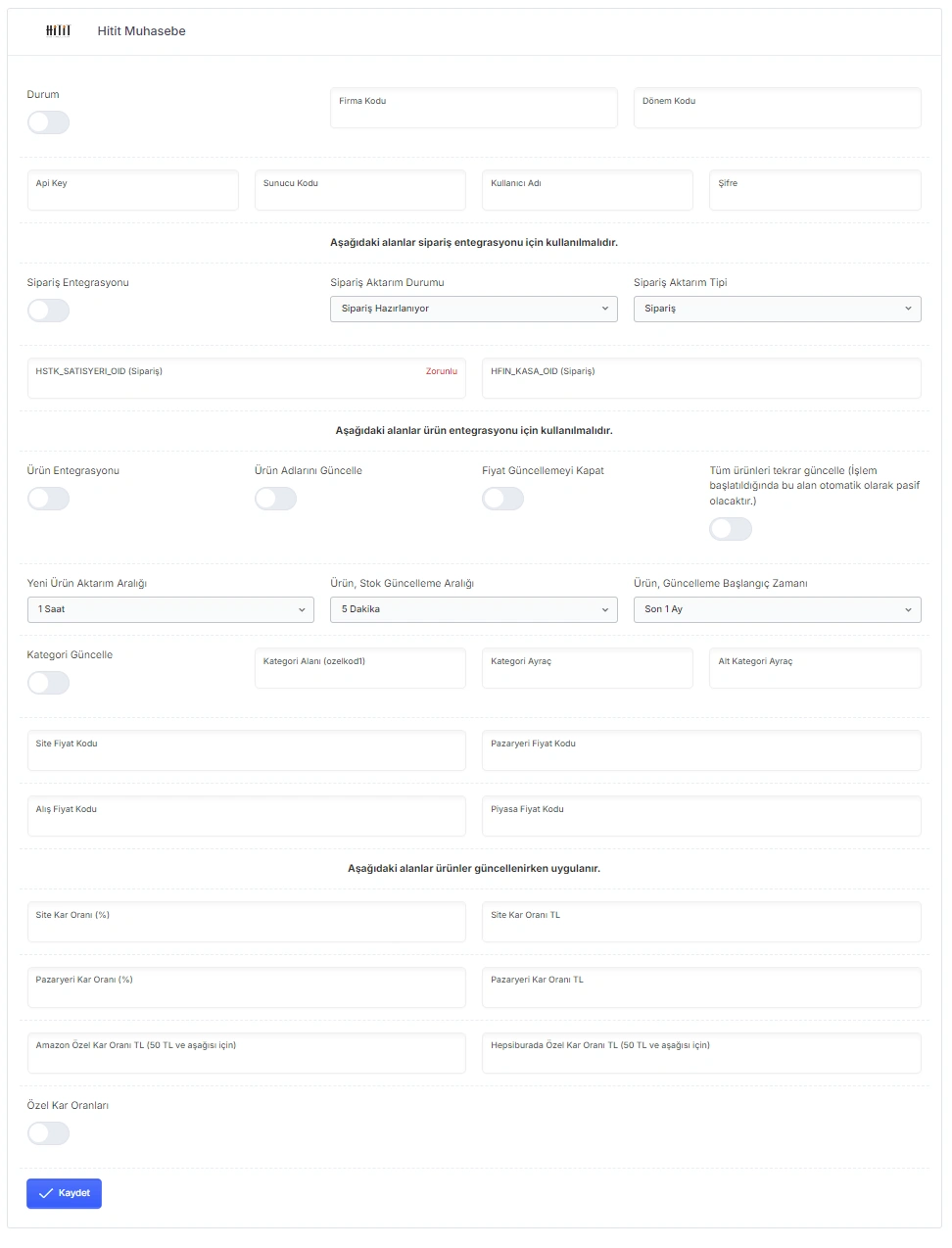The height and width of the screenshot is (1248, 952).
Task: Toggle the Durum switch
Action: (x=48, y=122)
